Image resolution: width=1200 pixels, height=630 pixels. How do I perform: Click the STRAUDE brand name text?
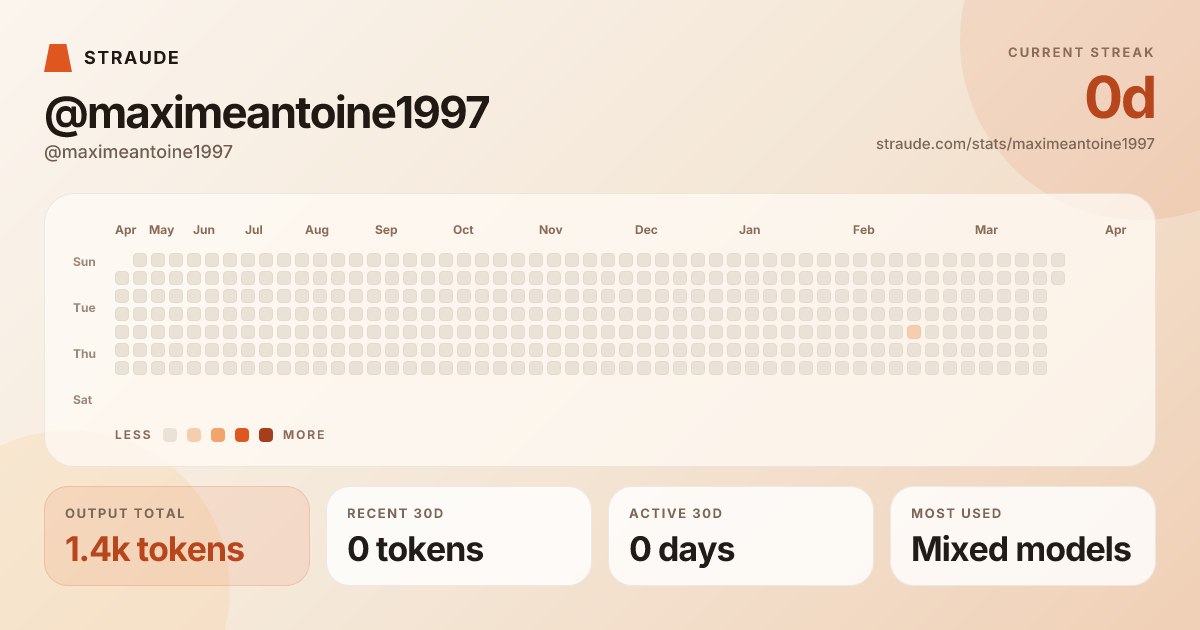(132, 58)
